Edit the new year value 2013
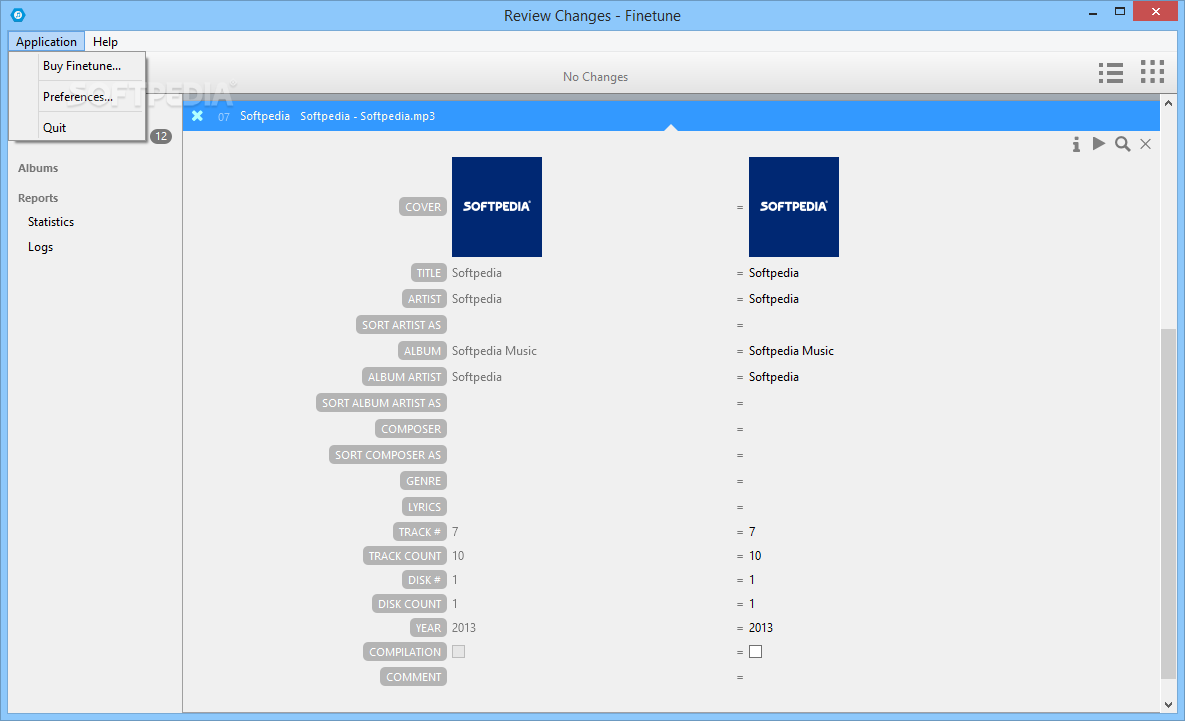This screenshot has height=721, width=1185. (x=761, y=628)
